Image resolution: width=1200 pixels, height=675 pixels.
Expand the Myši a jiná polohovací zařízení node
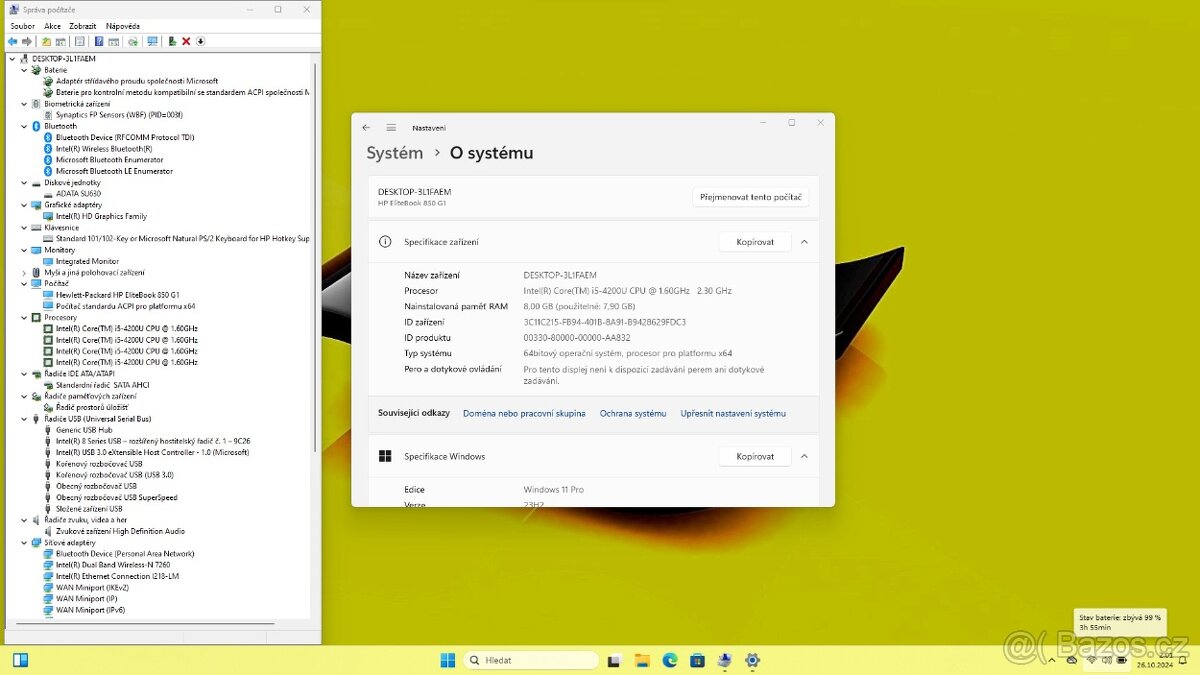click(24, 272)
